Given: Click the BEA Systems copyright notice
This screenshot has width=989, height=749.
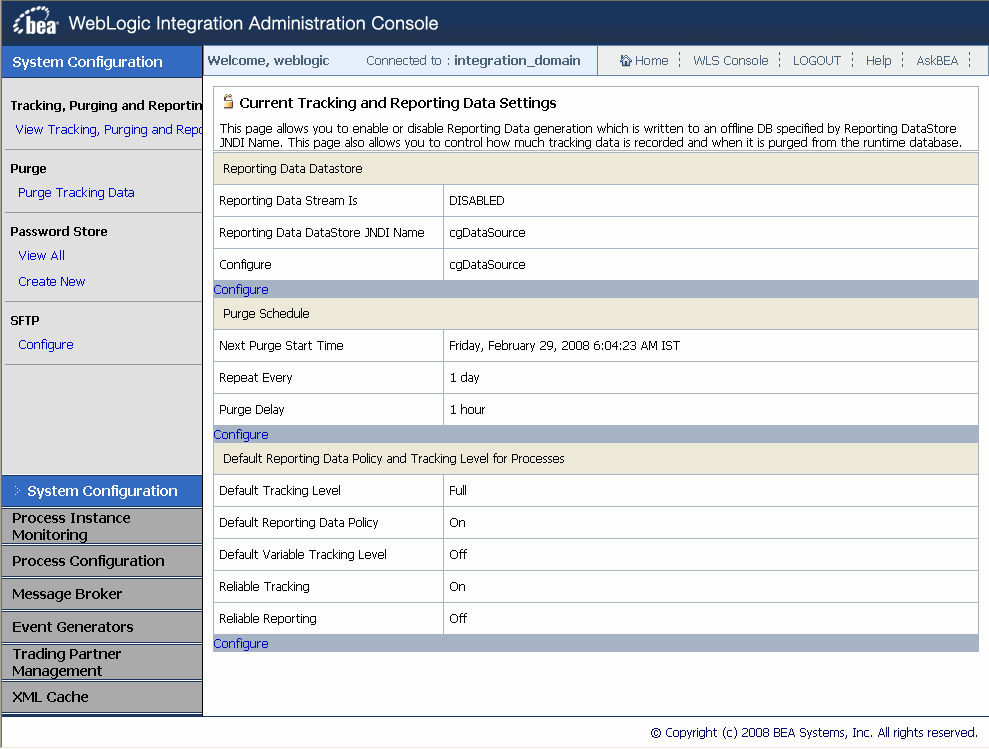Looking at the screenshot, I should (814, 733).
